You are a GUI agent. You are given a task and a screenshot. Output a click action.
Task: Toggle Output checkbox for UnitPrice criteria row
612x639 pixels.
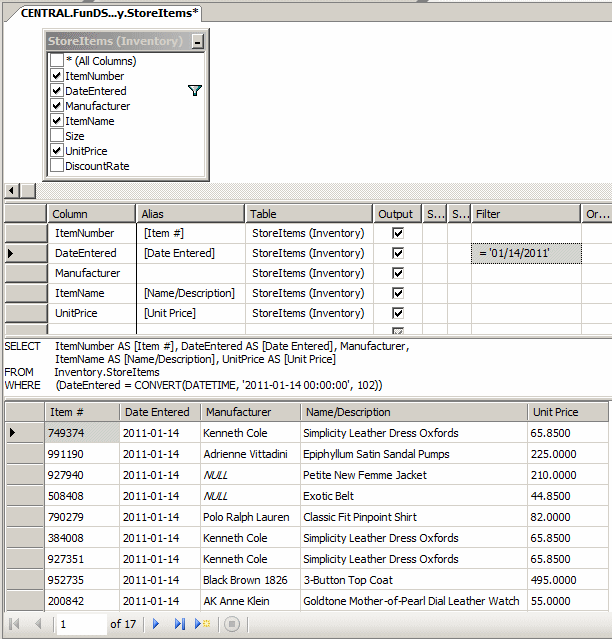tap(398, 313)
